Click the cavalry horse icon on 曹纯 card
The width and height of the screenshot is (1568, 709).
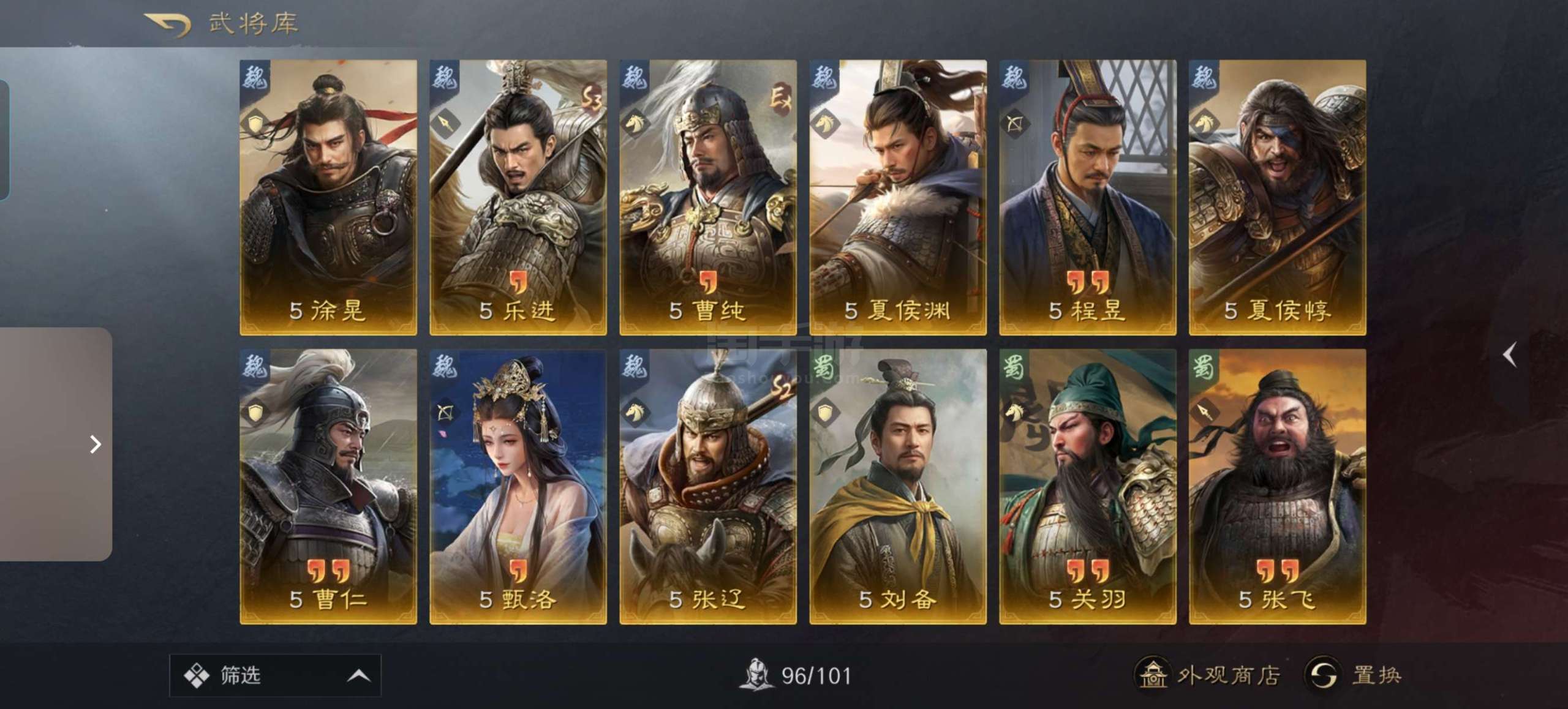635,123
